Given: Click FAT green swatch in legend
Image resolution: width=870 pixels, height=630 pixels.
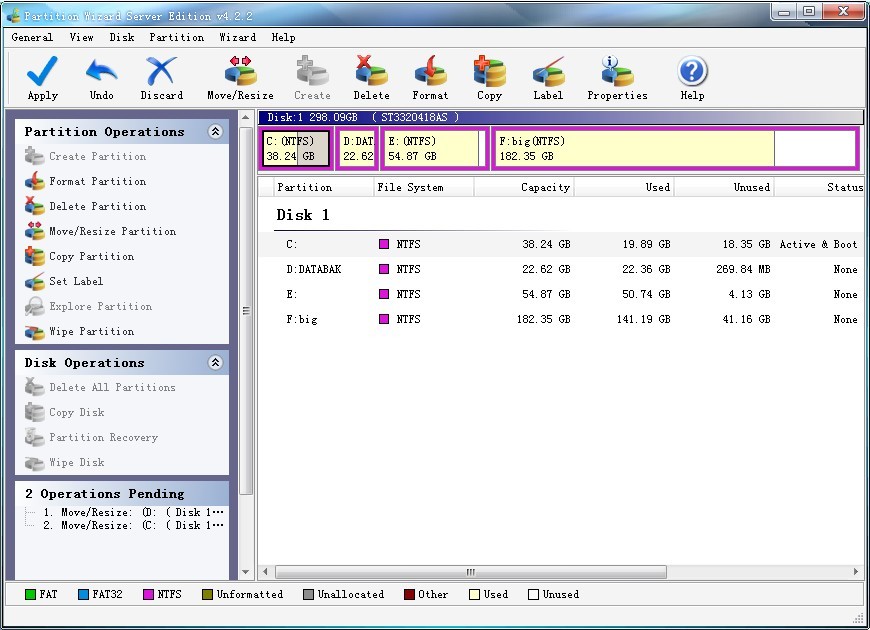Looking at the screenshot, I should point(31,594).
